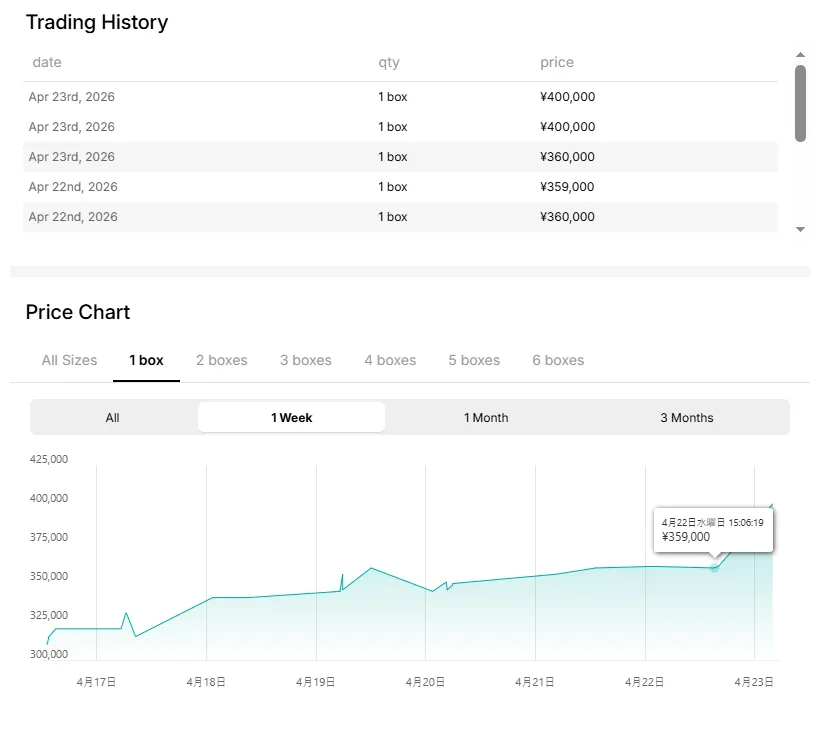This screenshot has width=819, height=729.
Task: Click the date column header
Action: (47, 62)
